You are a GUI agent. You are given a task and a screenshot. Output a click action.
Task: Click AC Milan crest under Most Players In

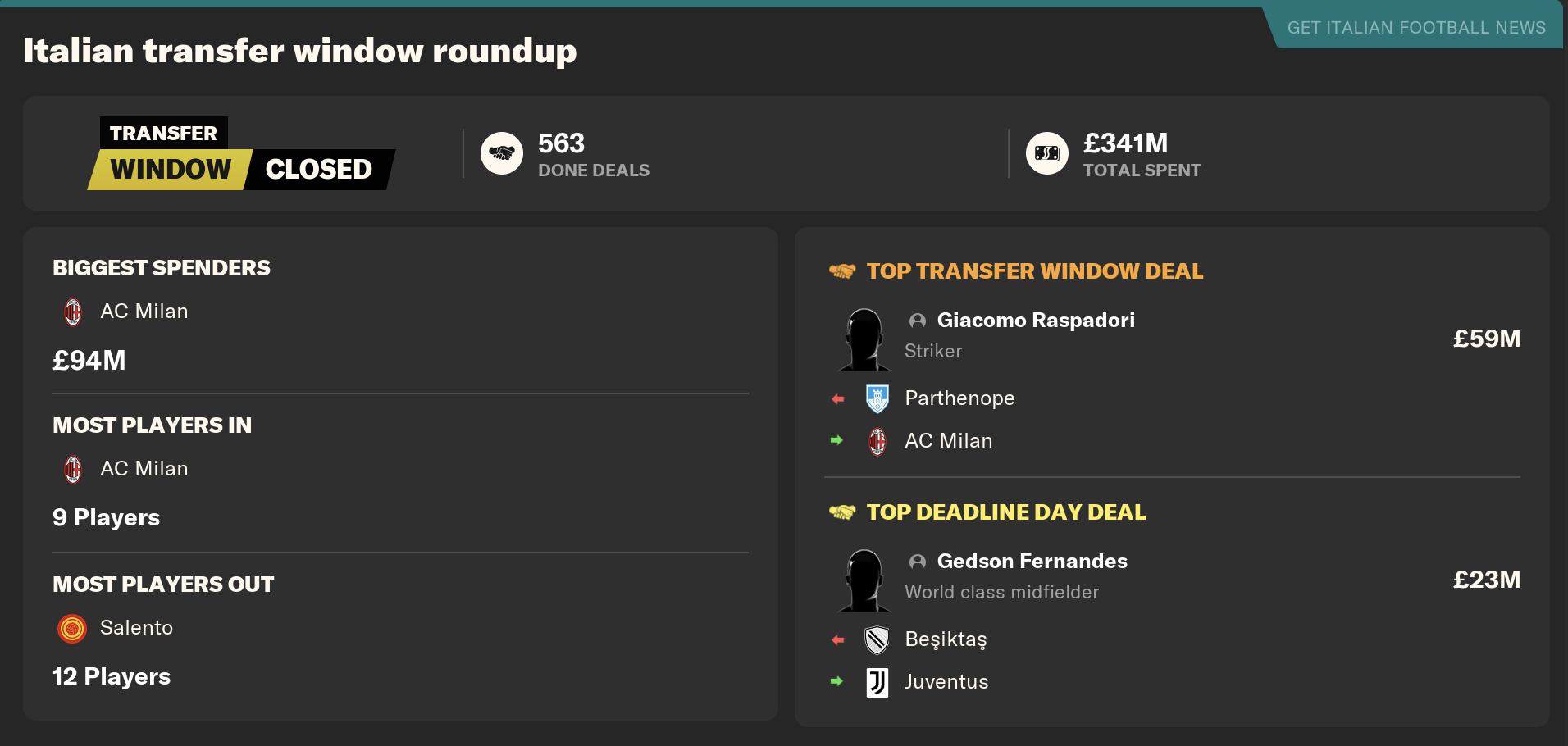point(73,469)
